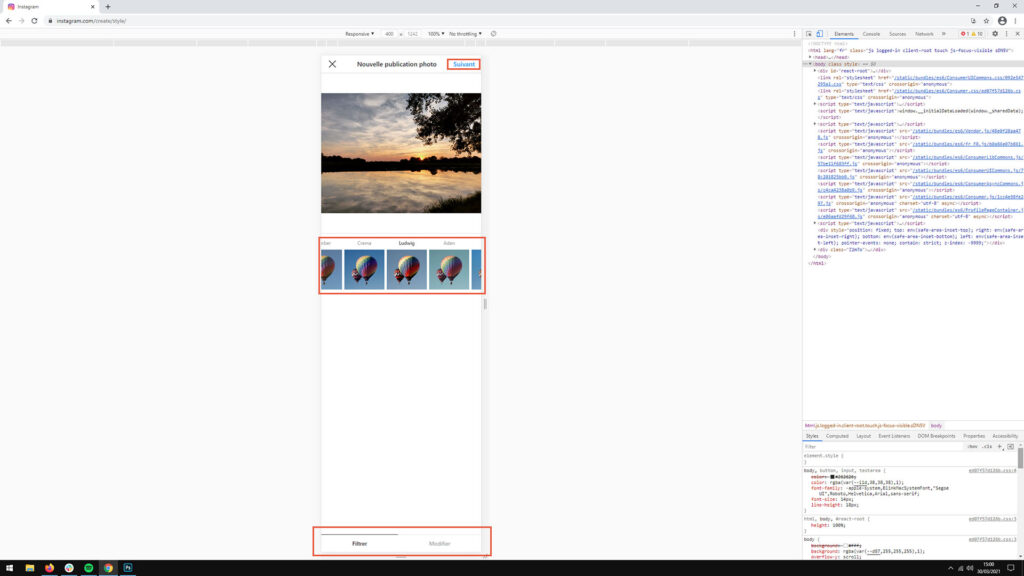Select the Crema filter thumbnail
Viewport: 1024px width, 576px height.
pos(364,269)
